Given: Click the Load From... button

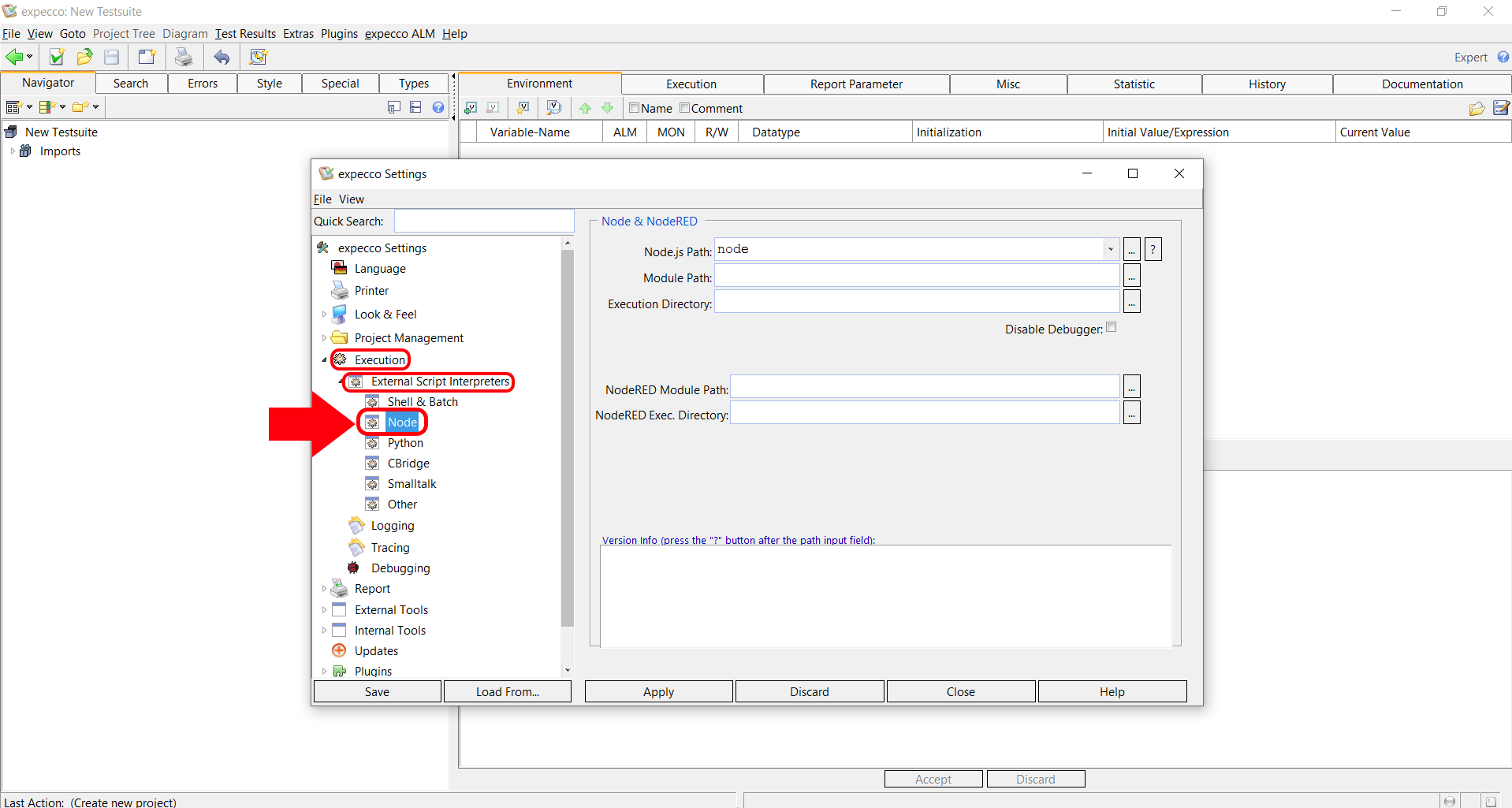Looking at the screenshot, I should click(507, 691).
